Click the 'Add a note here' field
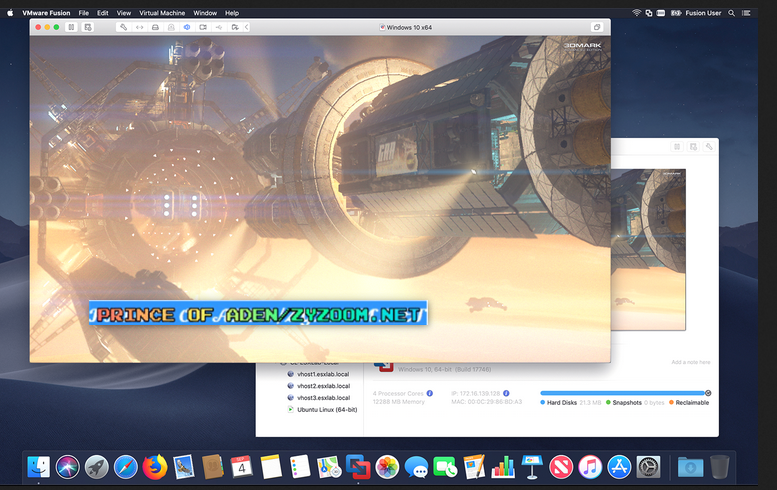Screen dimensions: 777x490 tap(691, 362)
